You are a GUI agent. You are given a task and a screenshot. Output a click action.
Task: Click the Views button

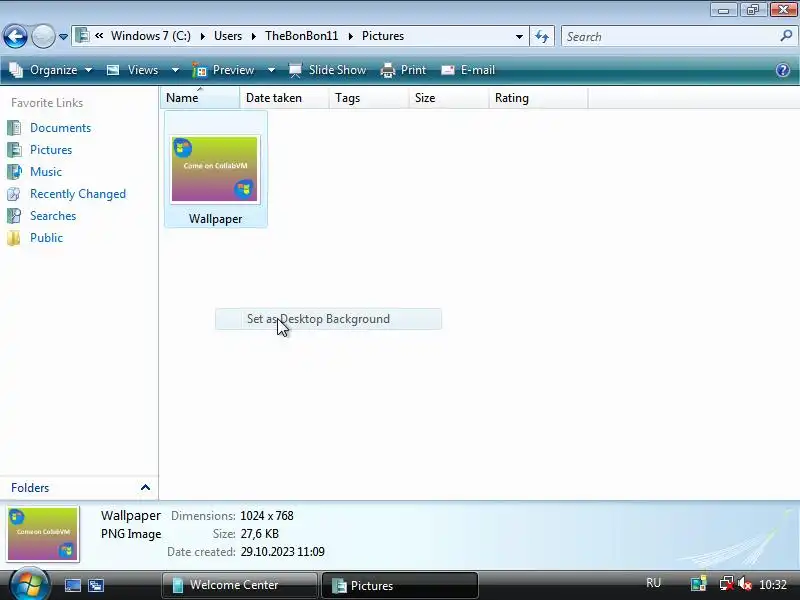133,70
